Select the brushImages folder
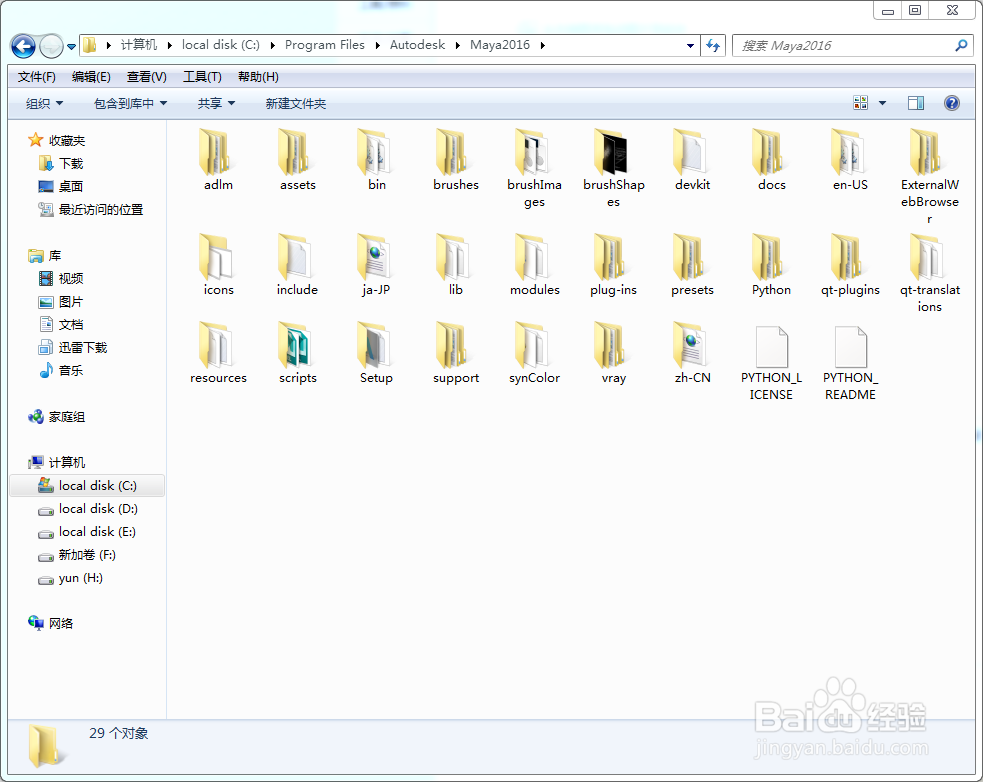This screenshot has width=983, height=782. point(534,168)
